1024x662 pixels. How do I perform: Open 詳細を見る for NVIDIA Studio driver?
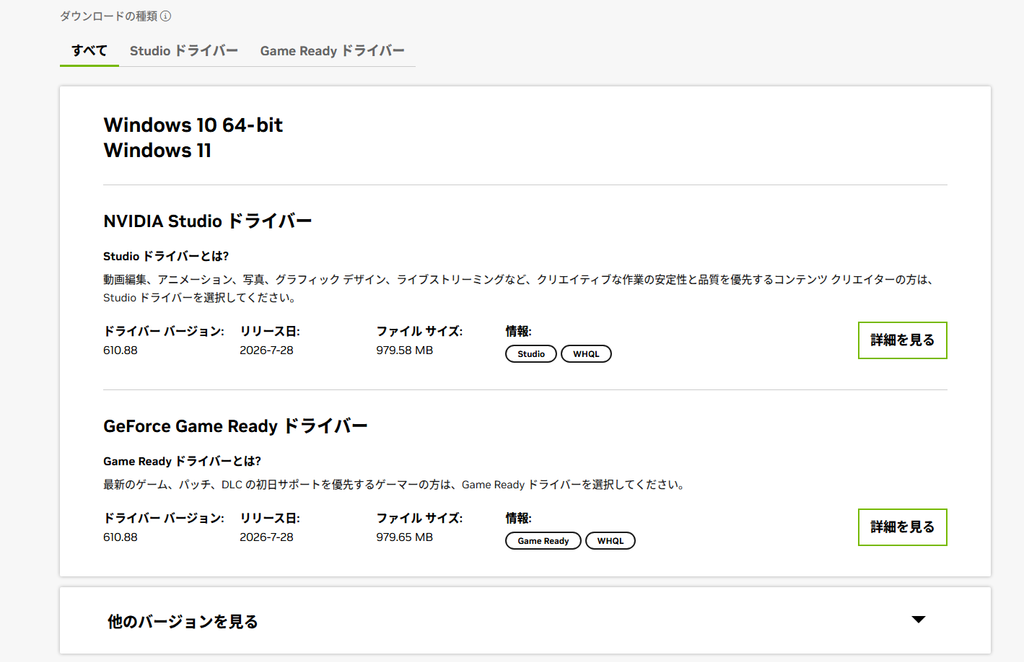click(903, 340)
